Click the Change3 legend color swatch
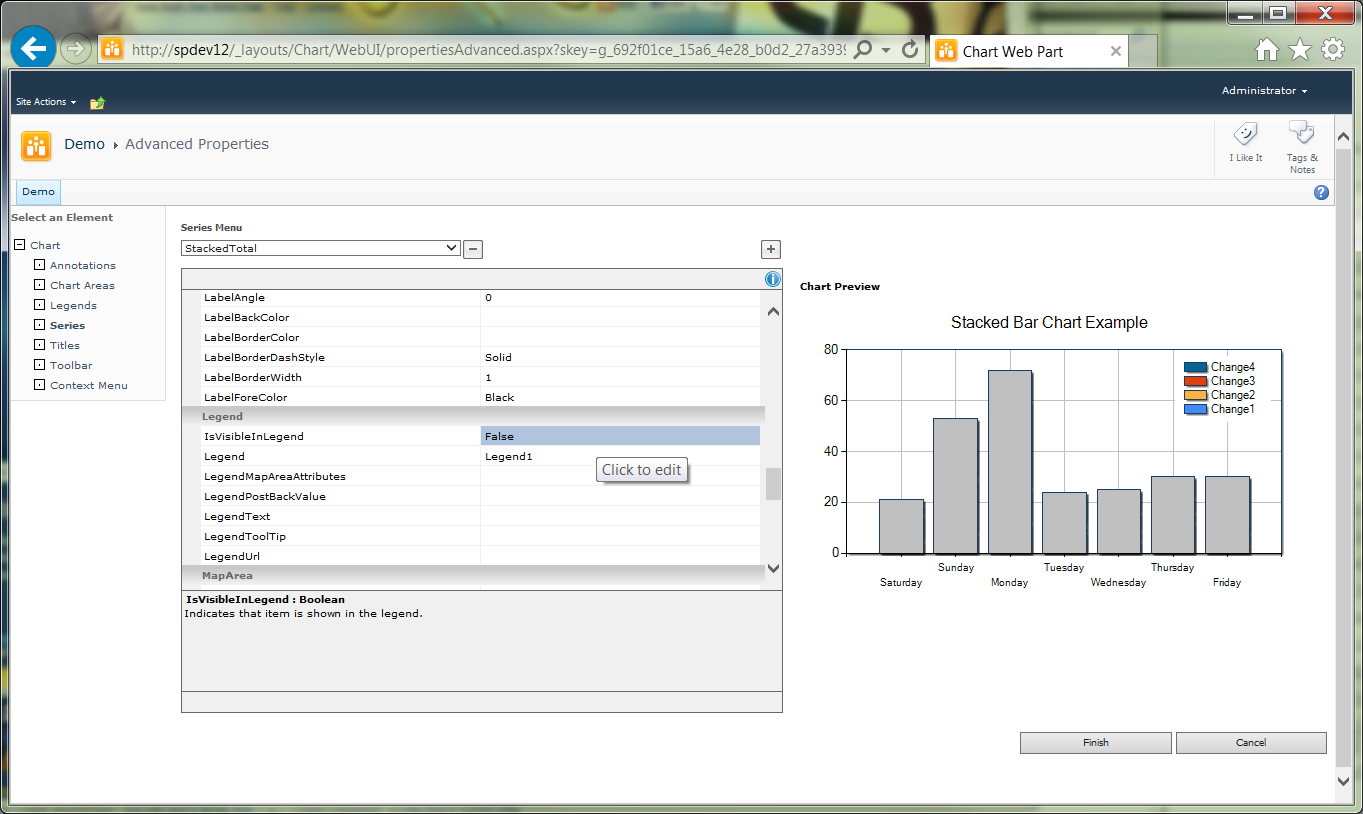Viewport: 1363px width, 814px height. tap(1195, 381)
